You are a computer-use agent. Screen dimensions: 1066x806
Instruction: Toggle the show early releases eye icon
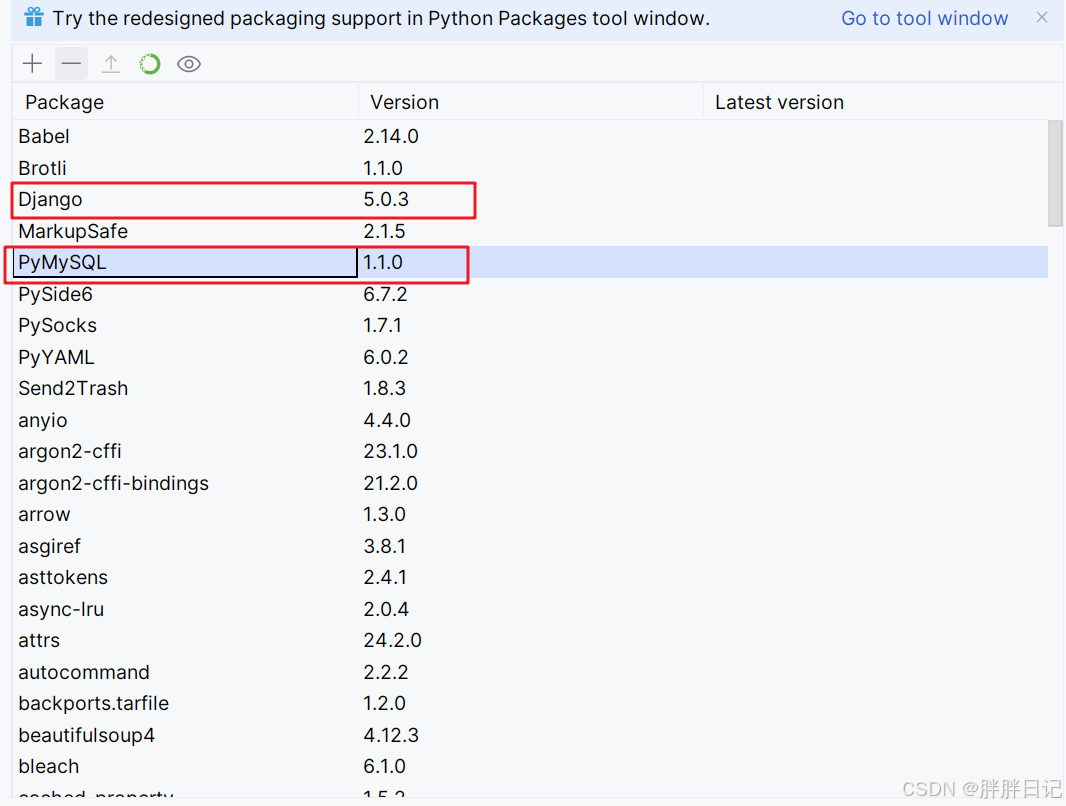(x=189, y=64)
